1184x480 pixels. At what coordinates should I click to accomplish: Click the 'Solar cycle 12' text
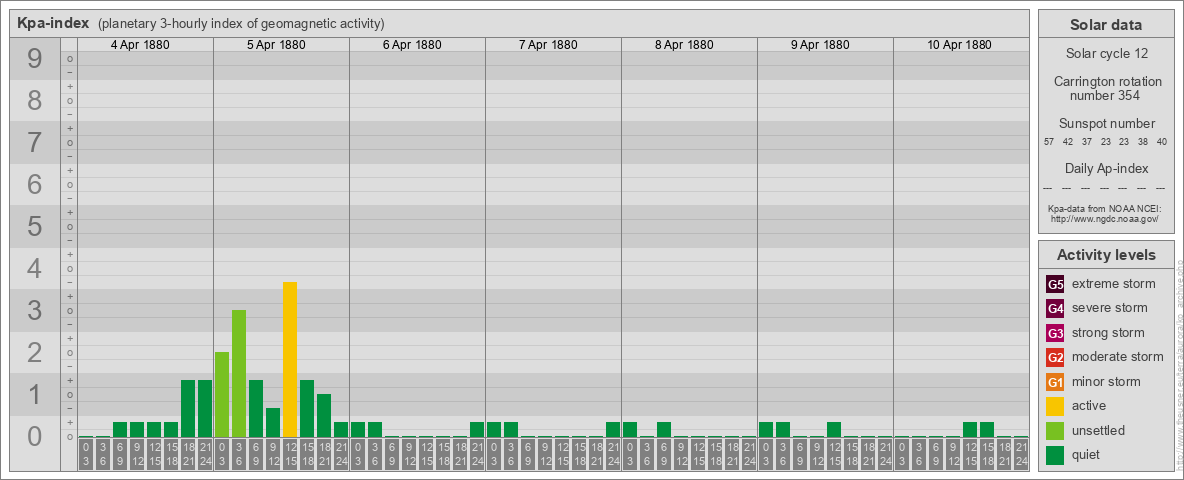click(1106, 54)
